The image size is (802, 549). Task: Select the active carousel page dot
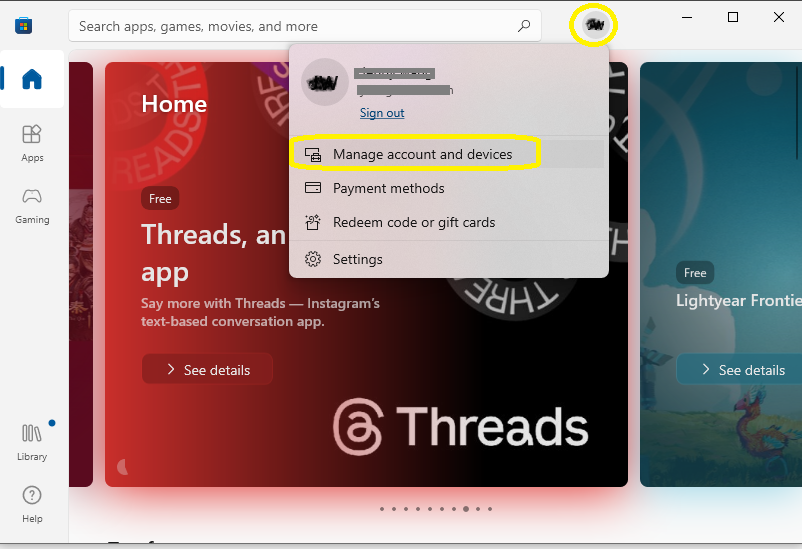click(x=466, y=509)
